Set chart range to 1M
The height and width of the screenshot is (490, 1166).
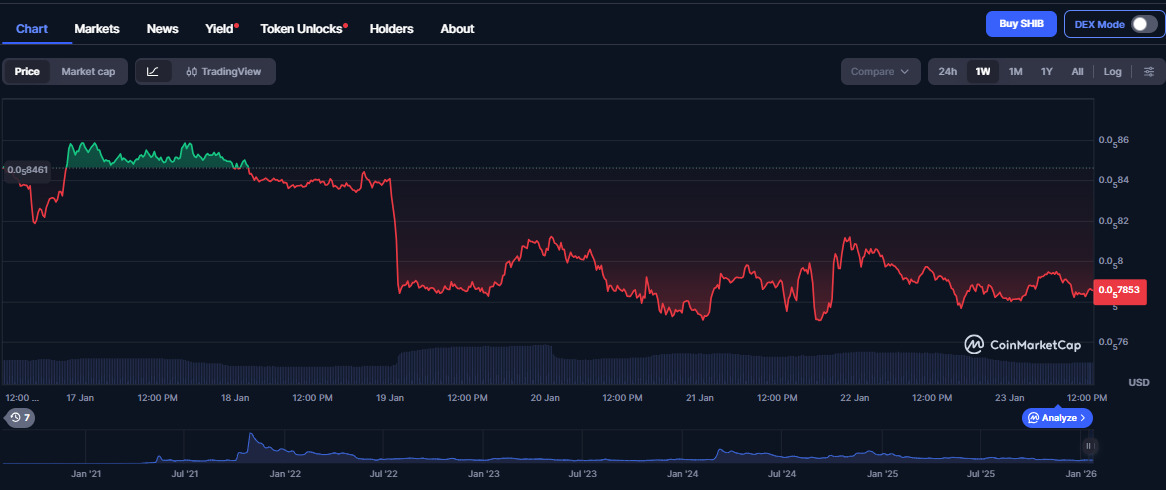point(1015,71)
